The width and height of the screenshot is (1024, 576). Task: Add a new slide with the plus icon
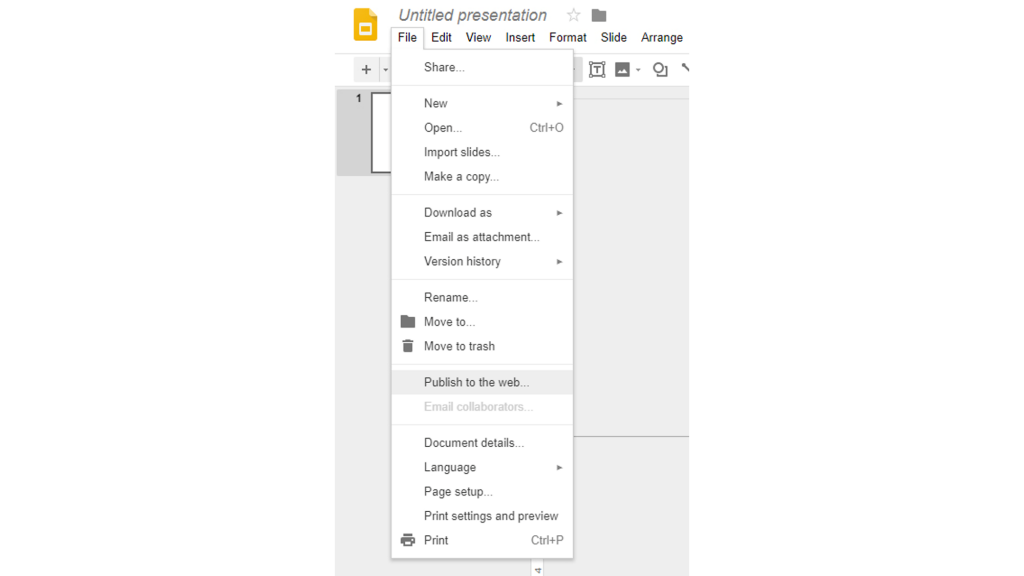tap(366, 69)
